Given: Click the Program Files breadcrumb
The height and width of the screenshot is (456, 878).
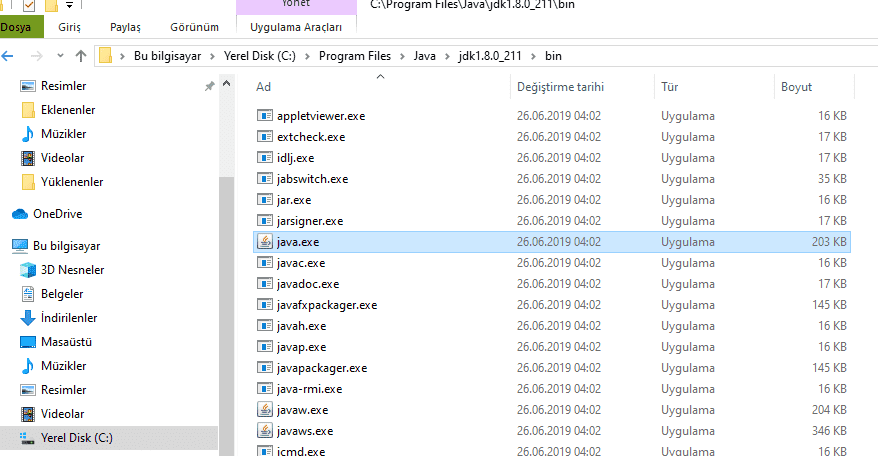Looking at the screenshot, I should tap(355, 56).
